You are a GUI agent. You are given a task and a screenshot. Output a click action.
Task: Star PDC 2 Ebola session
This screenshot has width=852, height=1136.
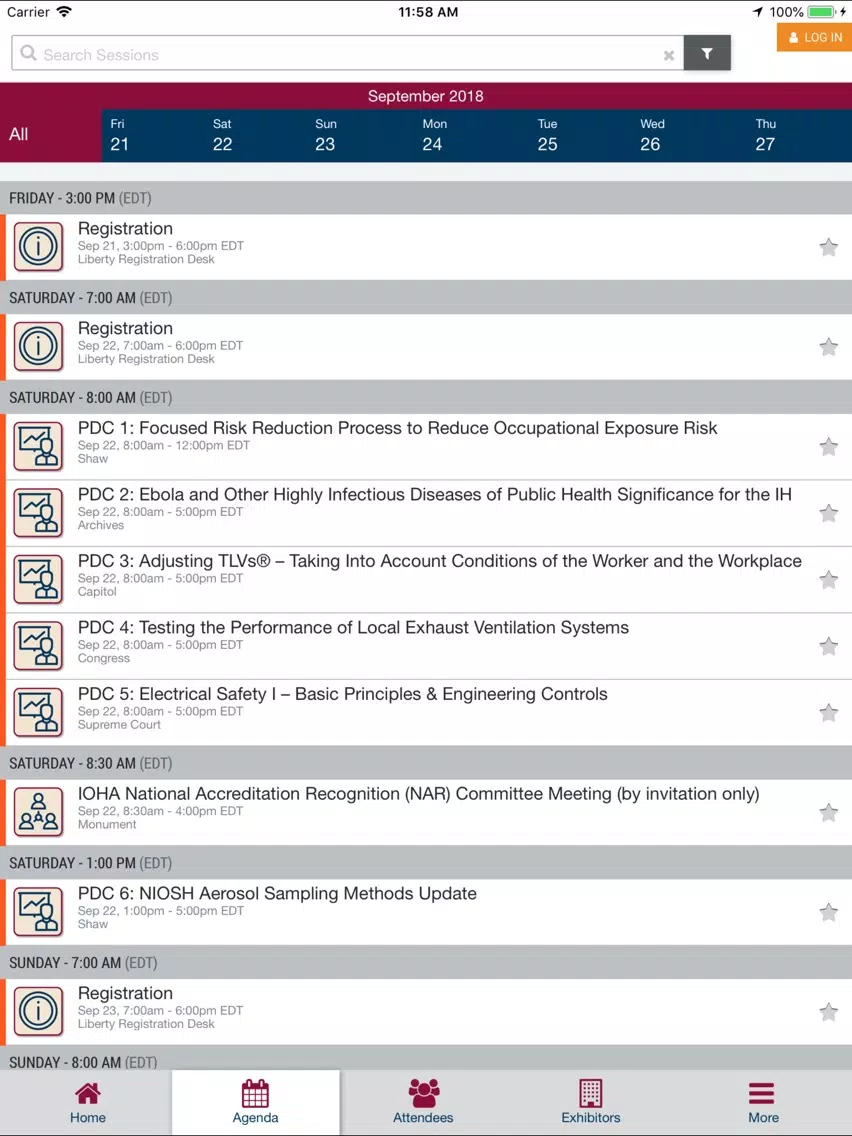[x=829, y=514]
